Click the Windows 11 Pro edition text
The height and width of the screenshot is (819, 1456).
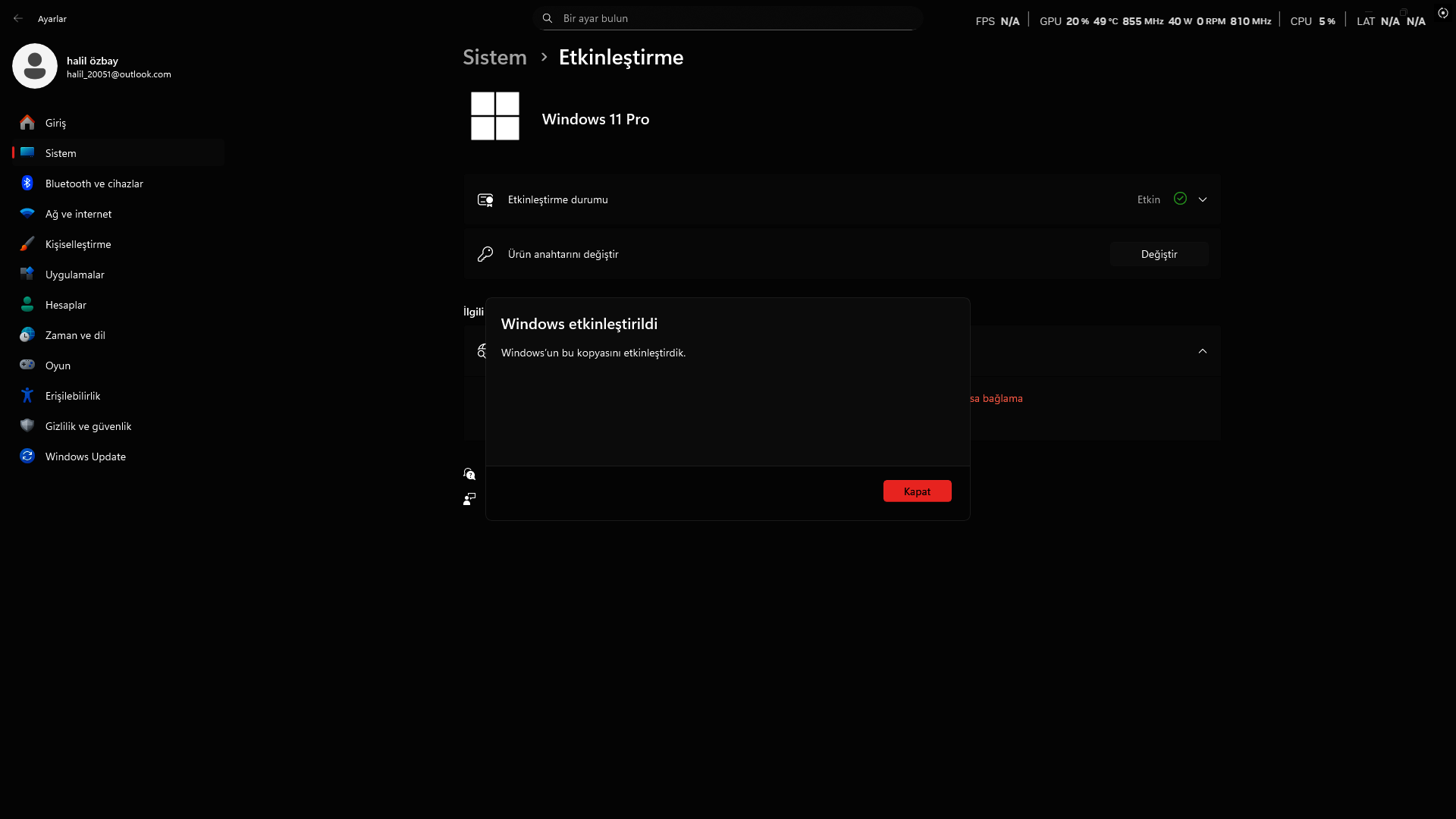pos(595,119)
